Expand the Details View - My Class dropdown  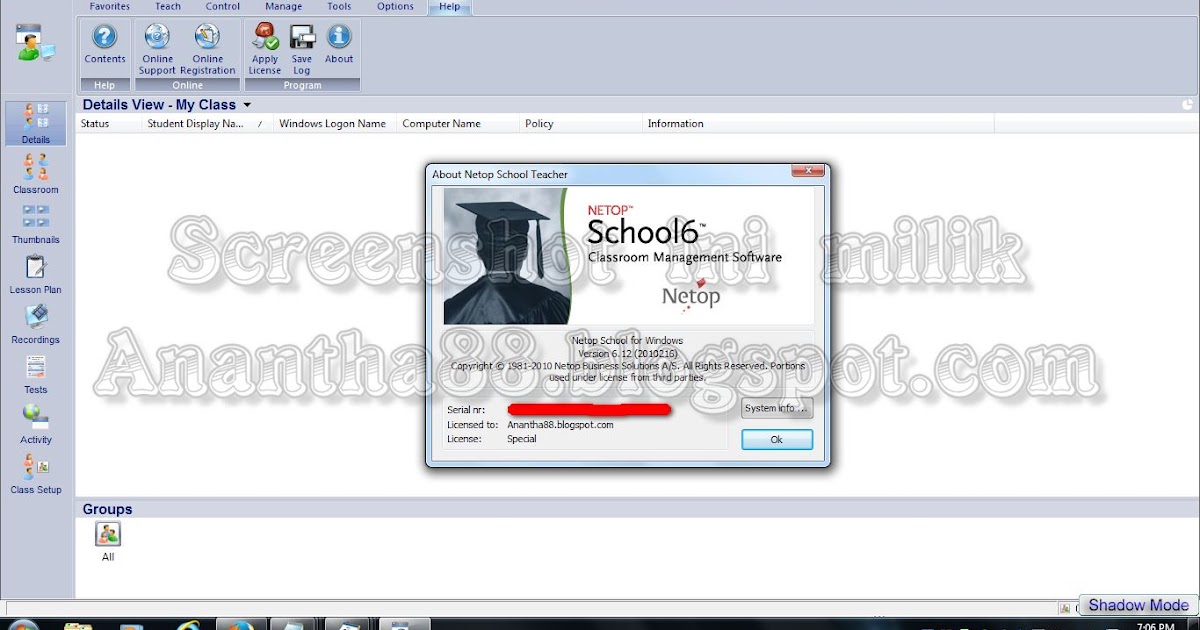click(247, 105)
